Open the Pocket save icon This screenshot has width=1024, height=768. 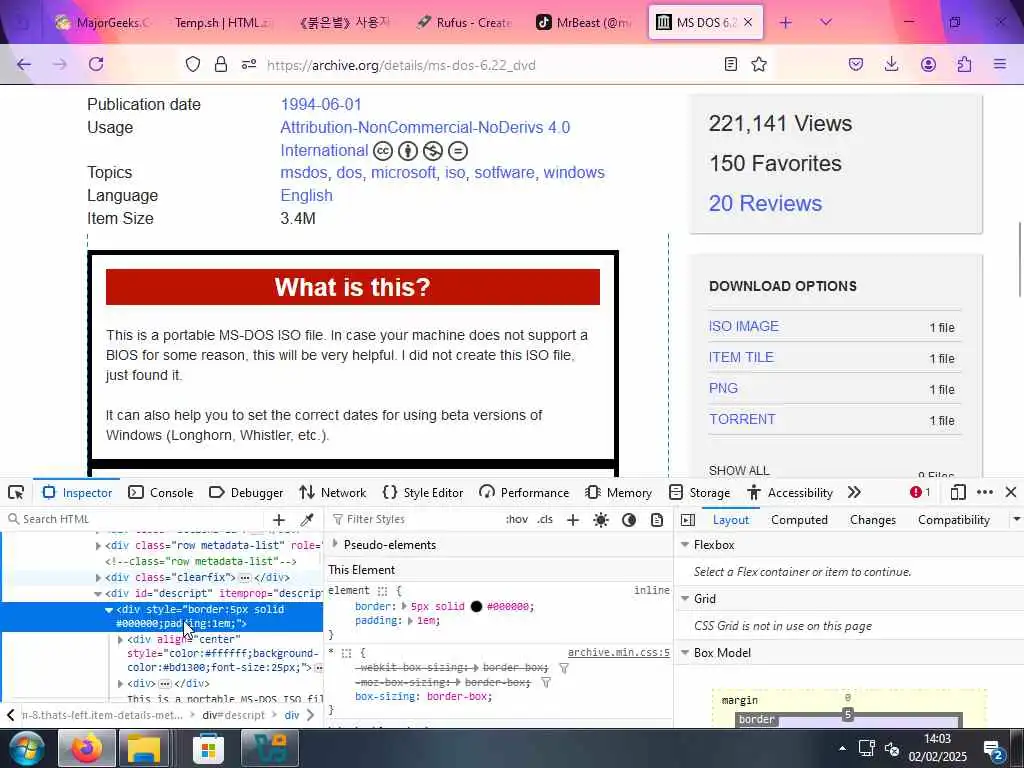coord(856,64)
